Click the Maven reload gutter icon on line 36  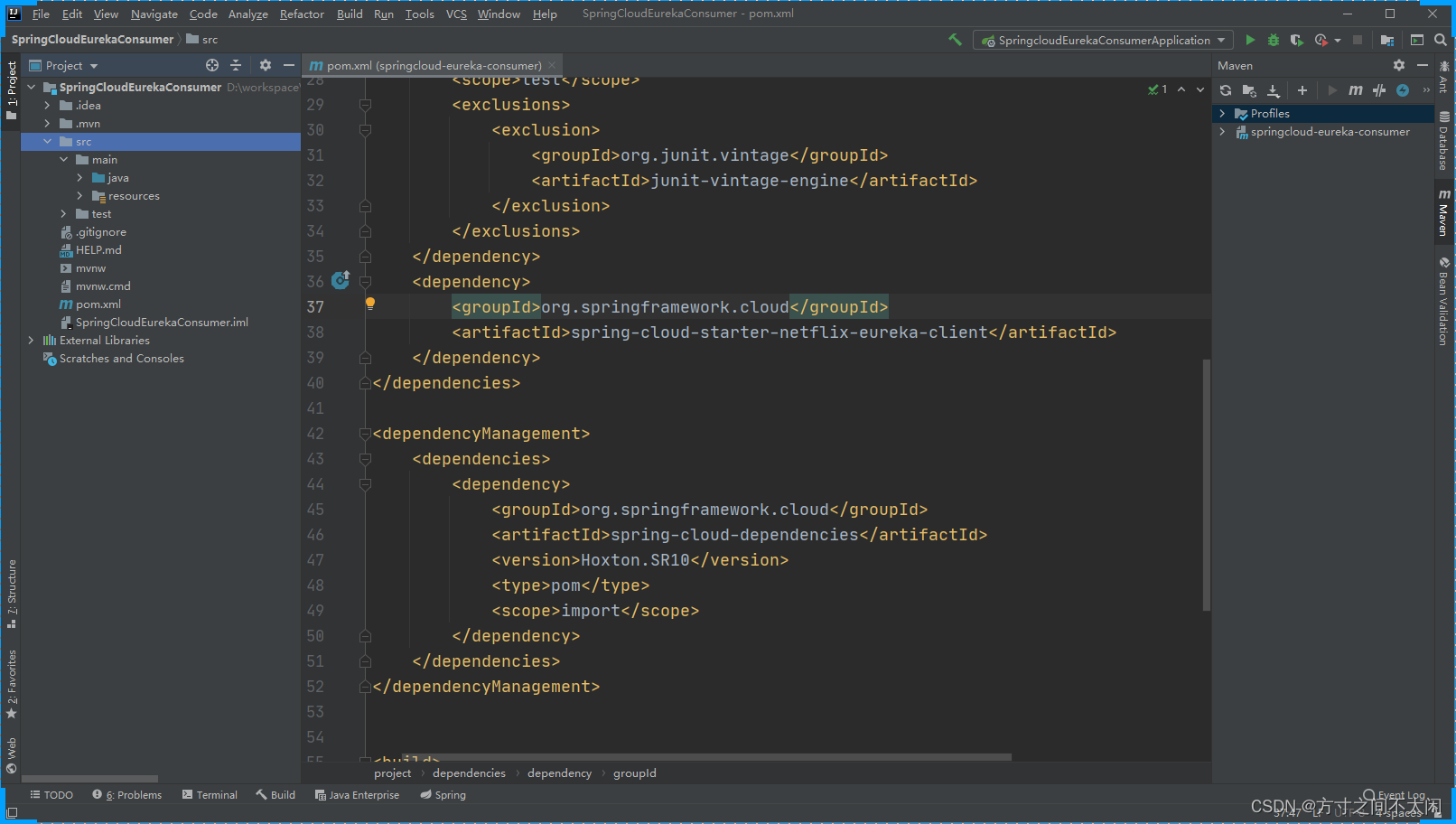point(341,281)
